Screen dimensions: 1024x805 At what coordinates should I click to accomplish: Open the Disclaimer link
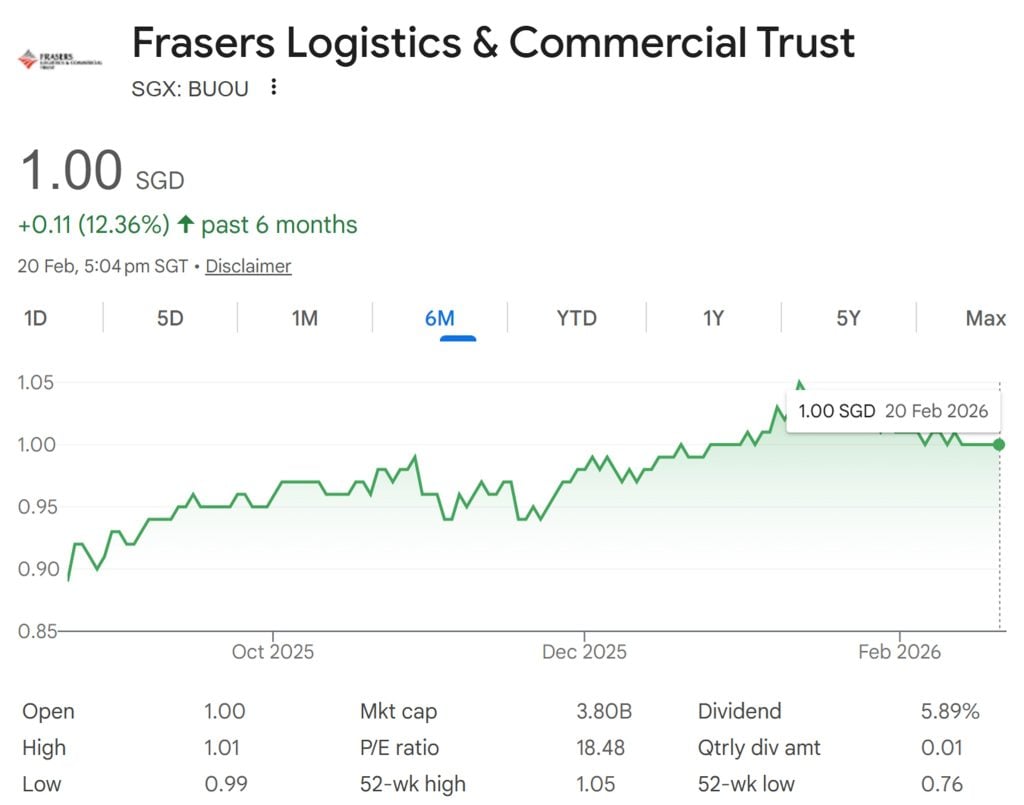(x=248, y=266)
